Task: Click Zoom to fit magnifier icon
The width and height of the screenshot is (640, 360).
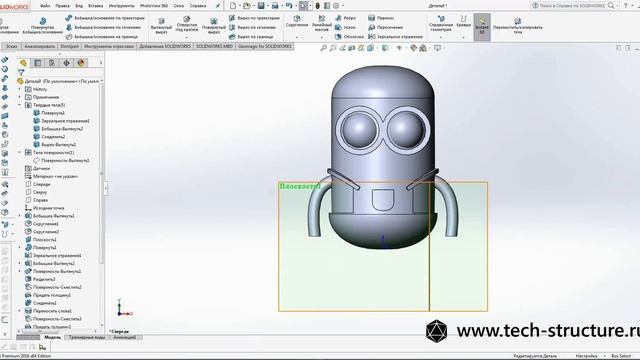Action: (x=324, y=48)
